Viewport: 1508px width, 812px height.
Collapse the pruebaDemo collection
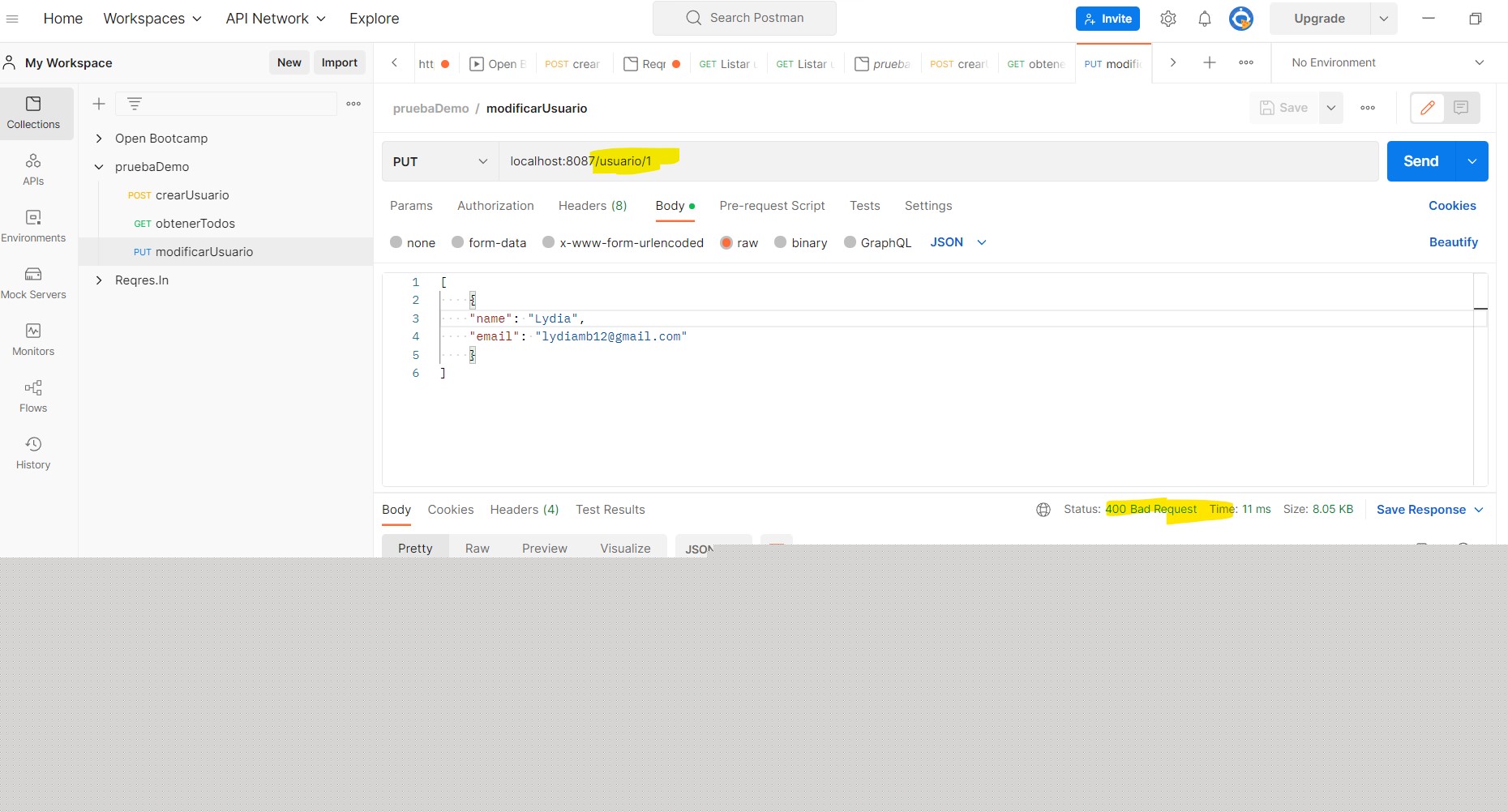click(x=99, y=167)
